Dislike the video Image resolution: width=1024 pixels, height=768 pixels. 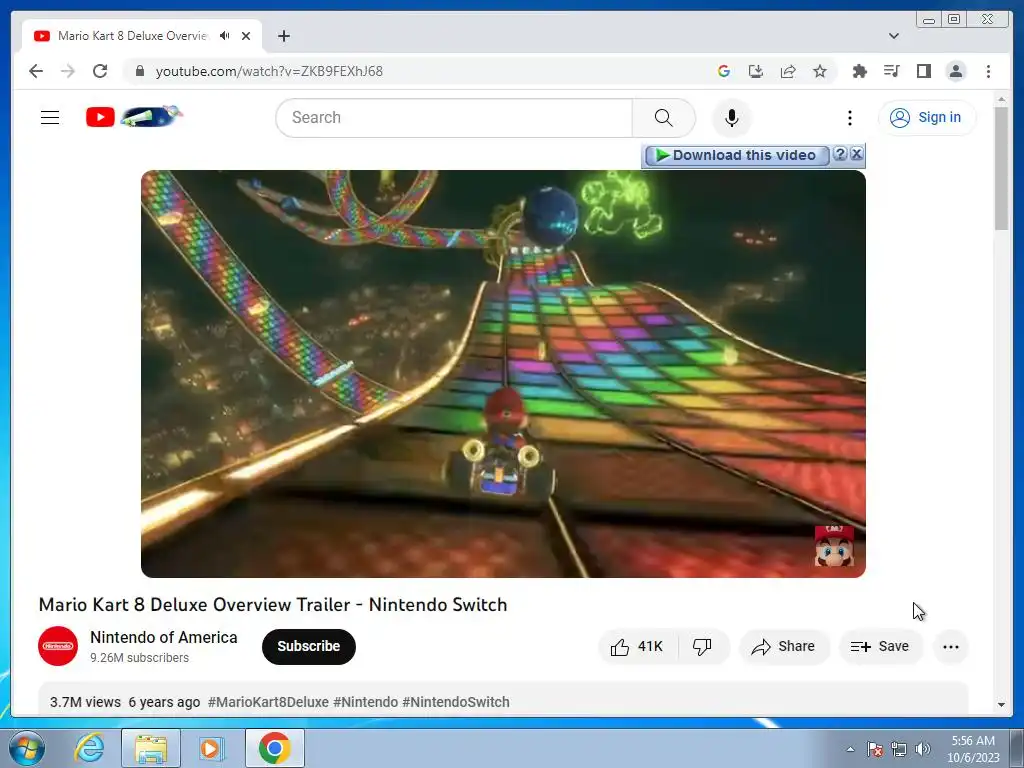coord(703,647)
